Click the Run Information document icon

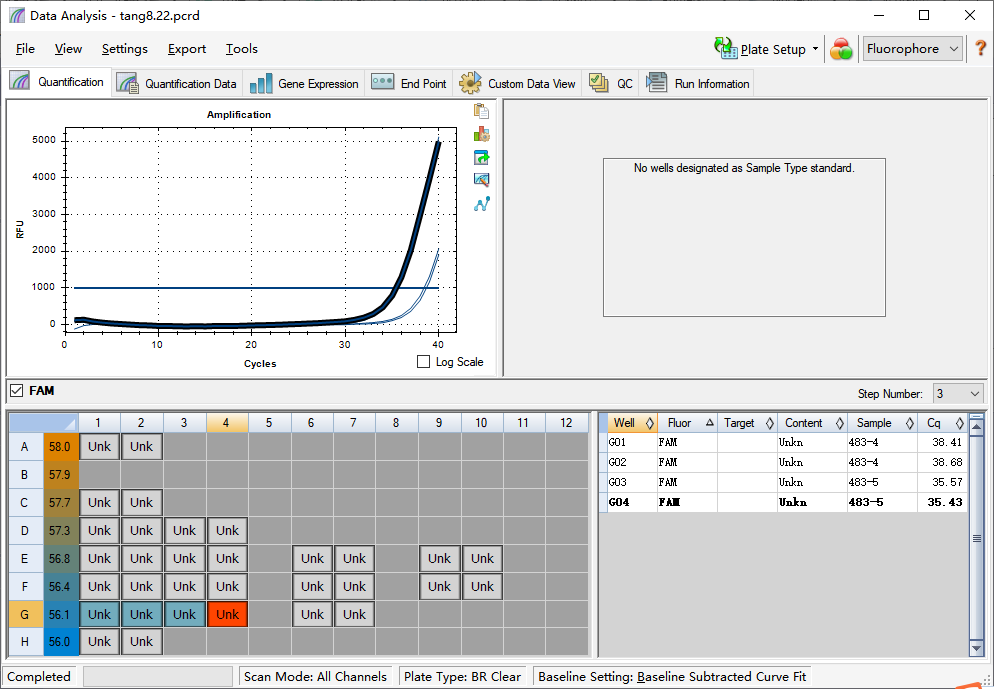click(657, 82)
